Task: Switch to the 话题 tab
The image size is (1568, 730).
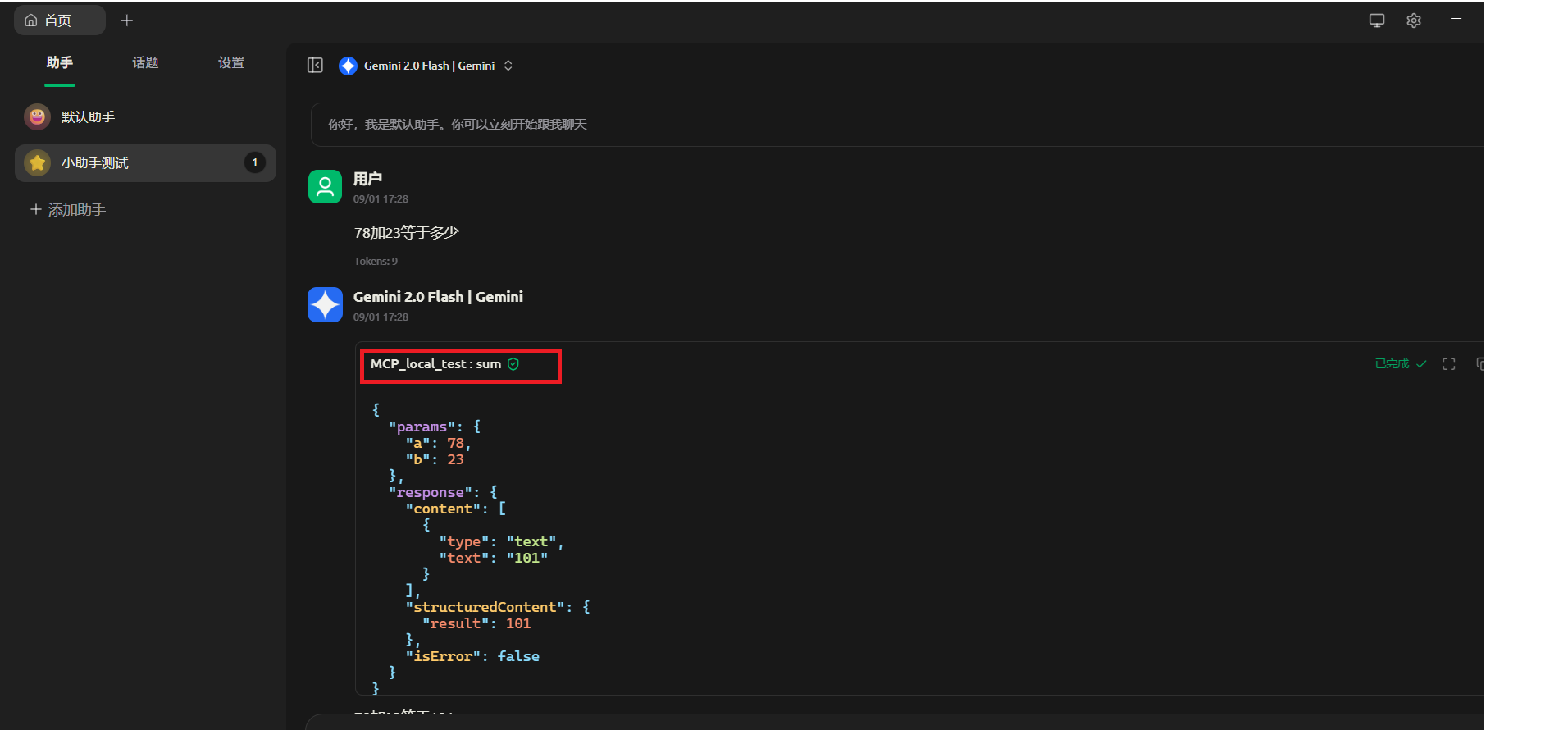Action: (145, 62)
